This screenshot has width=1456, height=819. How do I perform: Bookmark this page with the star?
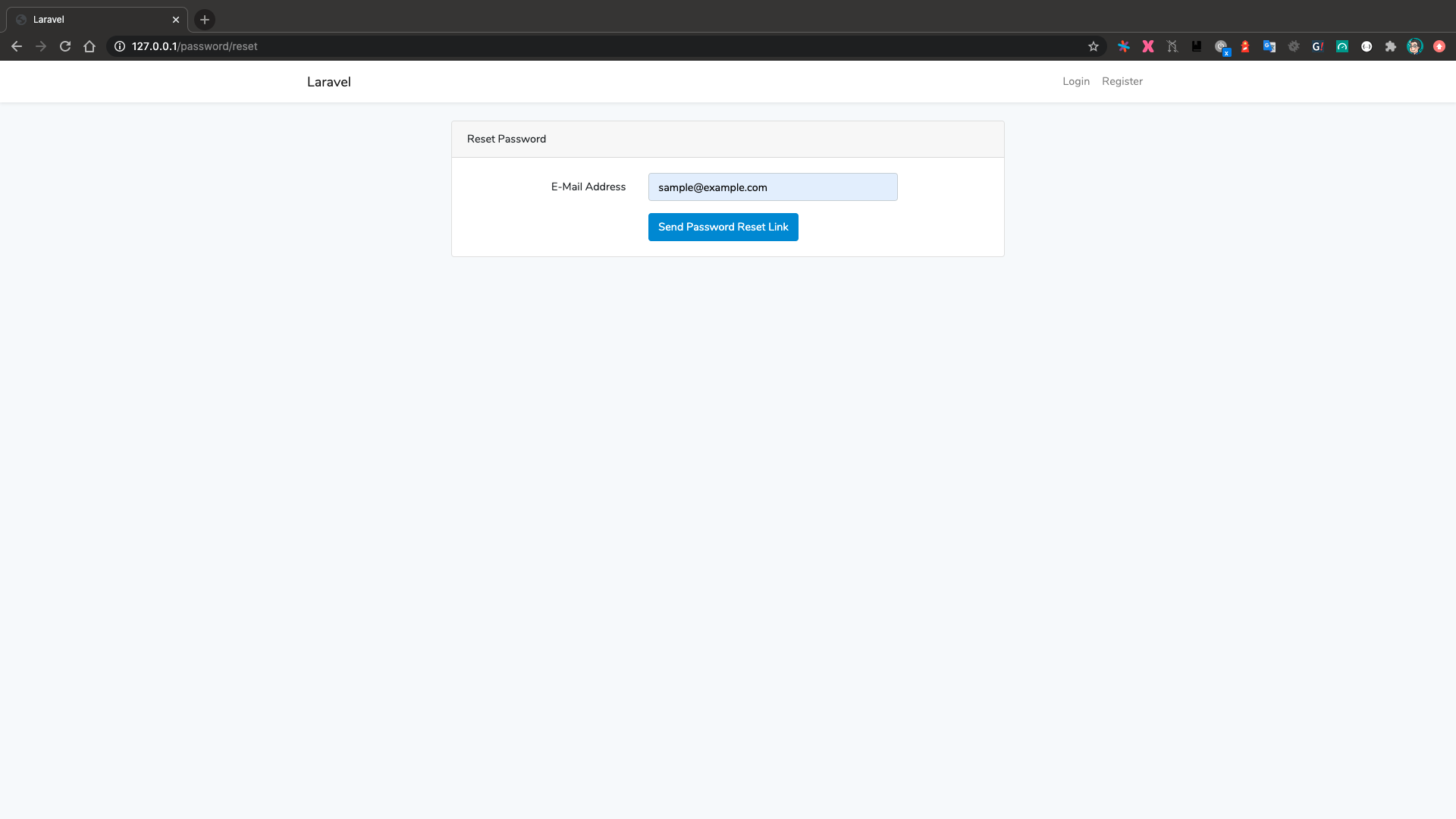[x=1093, y=46]
